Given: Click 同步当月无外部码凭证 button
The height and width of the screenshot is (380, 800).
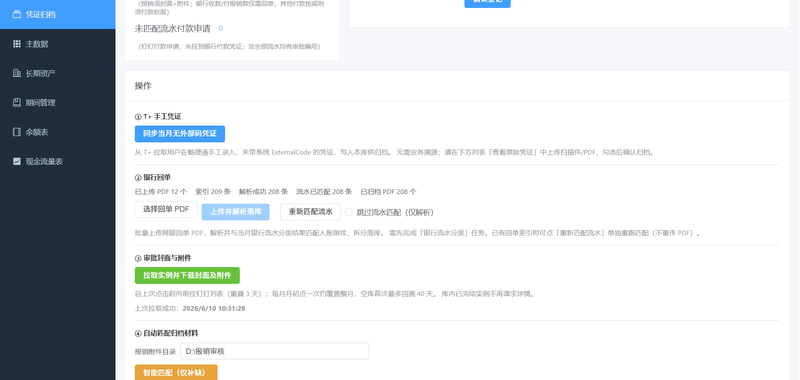Looking at the screenshot, I should (x=180, y=134).
